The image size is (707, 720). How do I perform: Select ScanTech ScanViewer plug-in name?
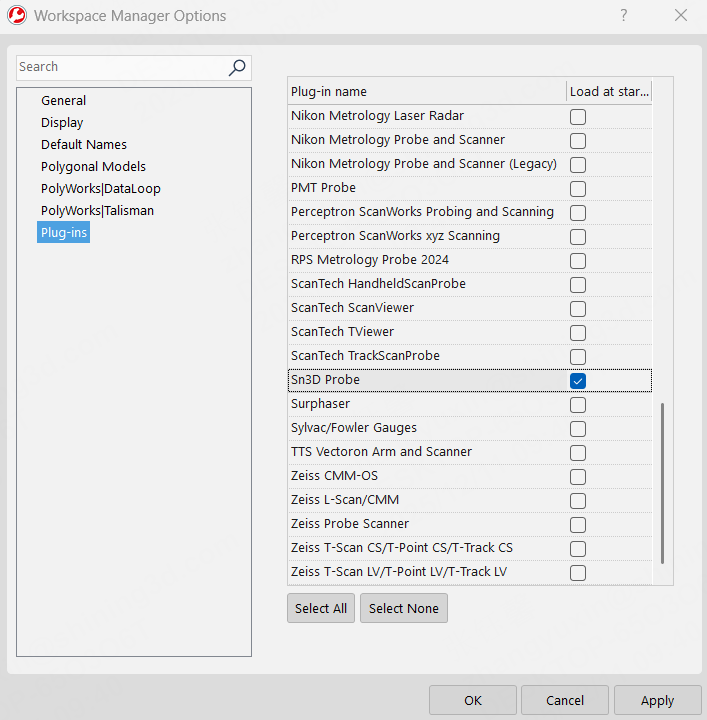coord(352,308)
